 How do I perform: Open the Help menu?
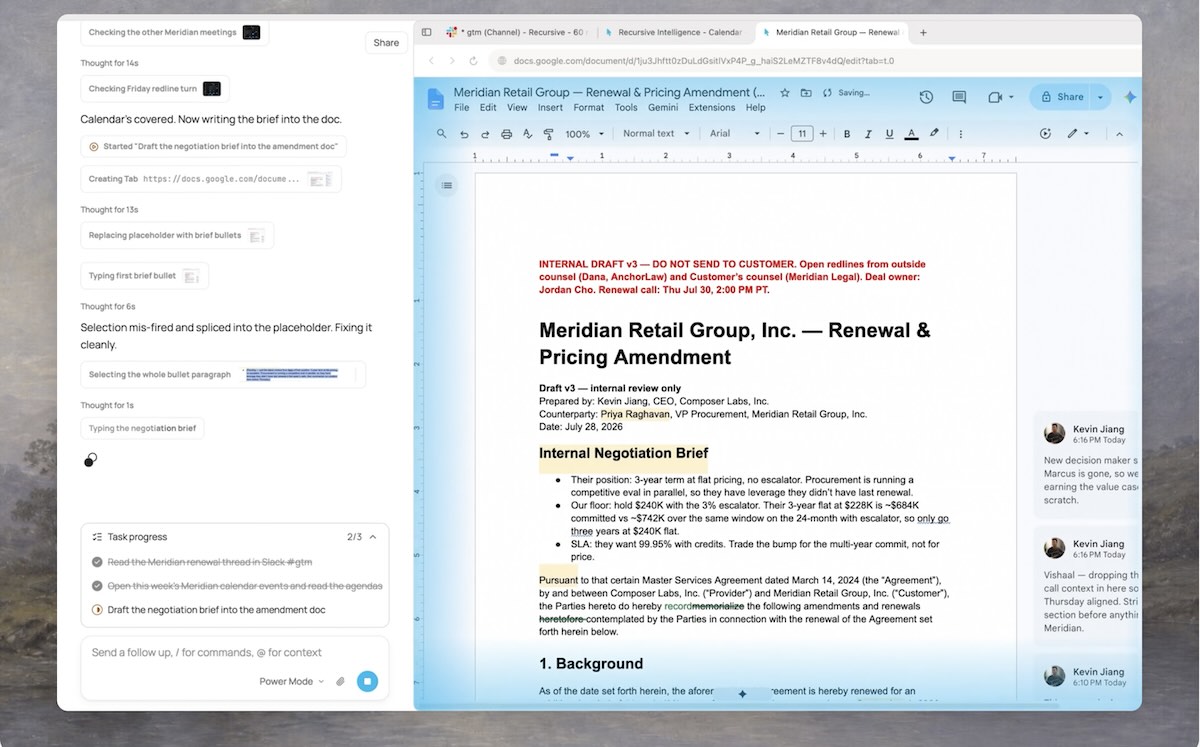(756, 107)
